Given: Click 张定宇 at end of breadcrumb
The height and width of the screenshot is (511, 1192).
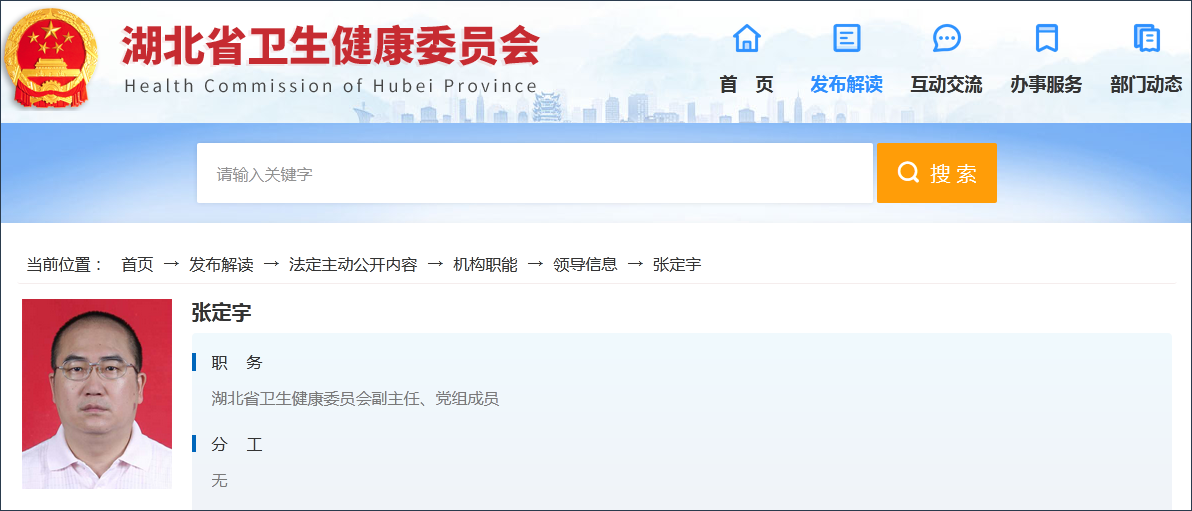Looking at the screenshot, I should coord(677,265).
